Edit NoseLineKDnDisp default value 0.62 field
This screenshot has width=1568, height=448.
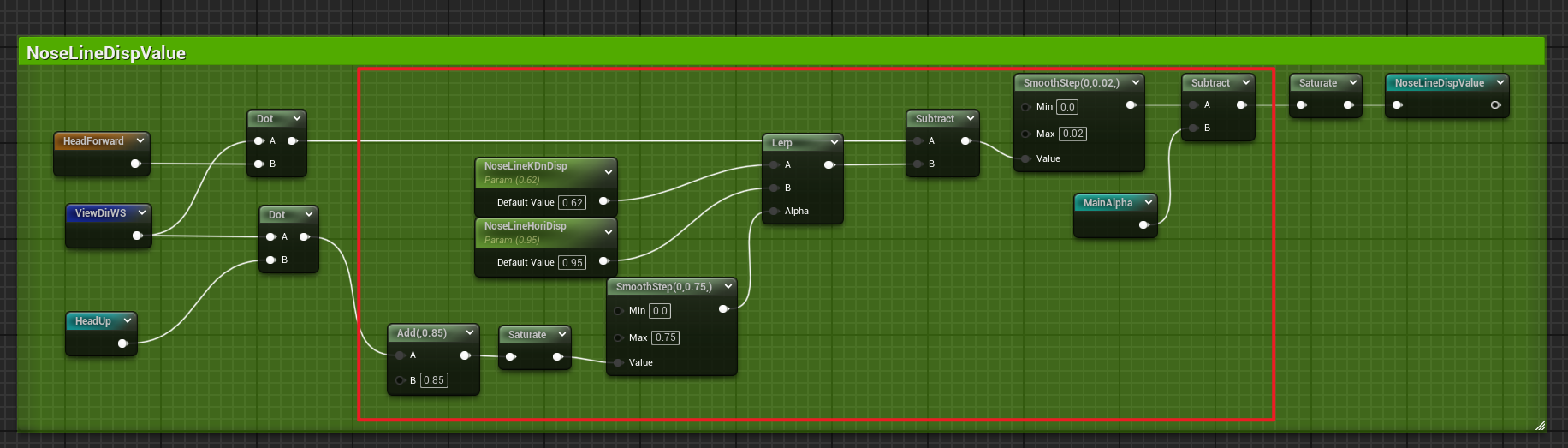tap(572, 203)
